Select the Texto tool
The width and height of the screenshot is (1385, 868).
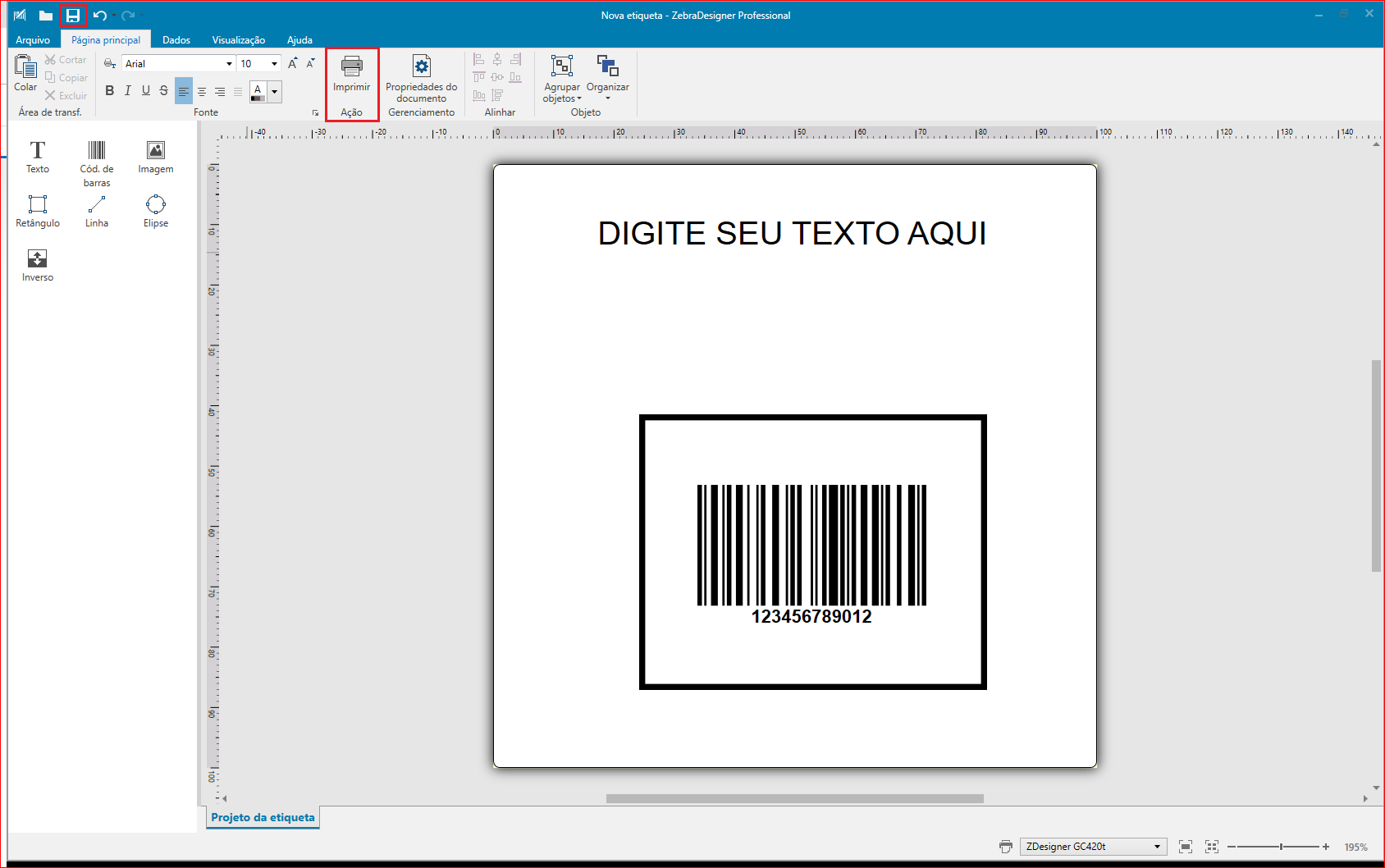(37, 158)
